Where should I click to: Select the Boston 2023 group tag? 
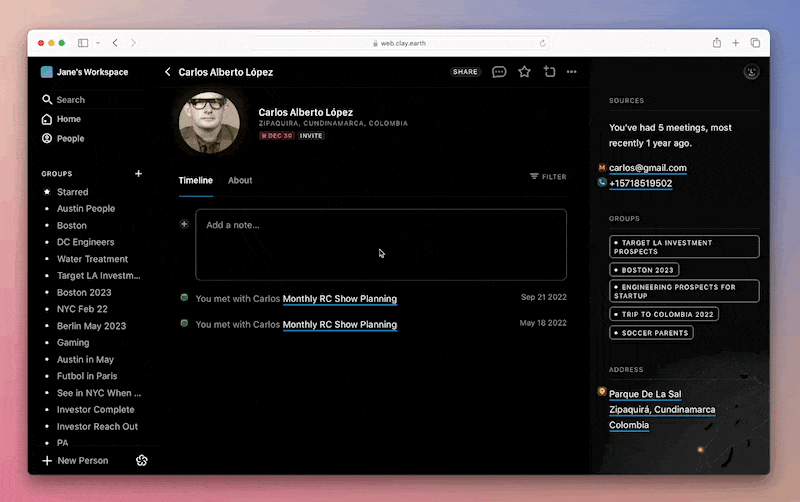[x=645, y=270]
